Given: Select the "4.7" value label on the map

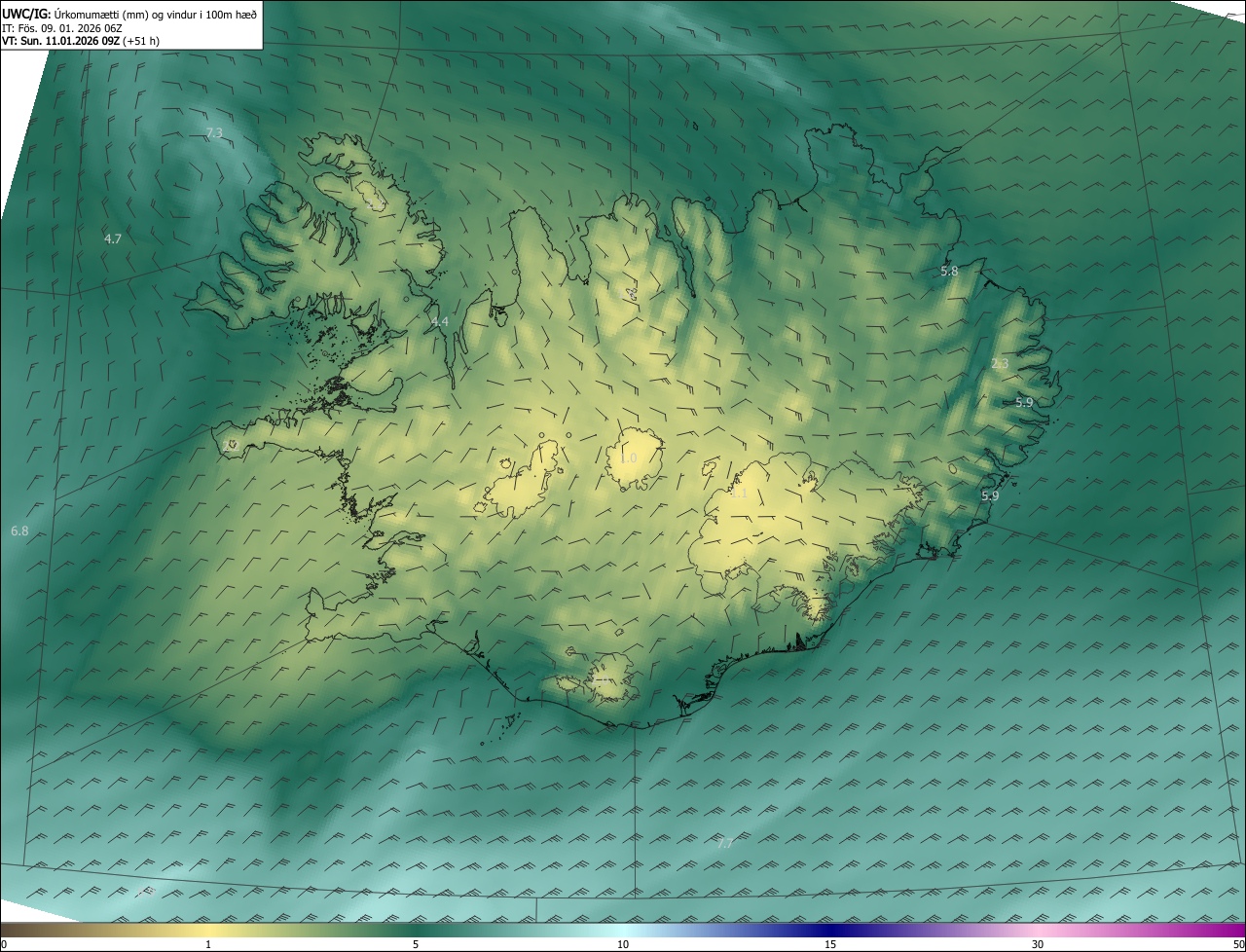Looking at the screenshot, I should [113, 238].
